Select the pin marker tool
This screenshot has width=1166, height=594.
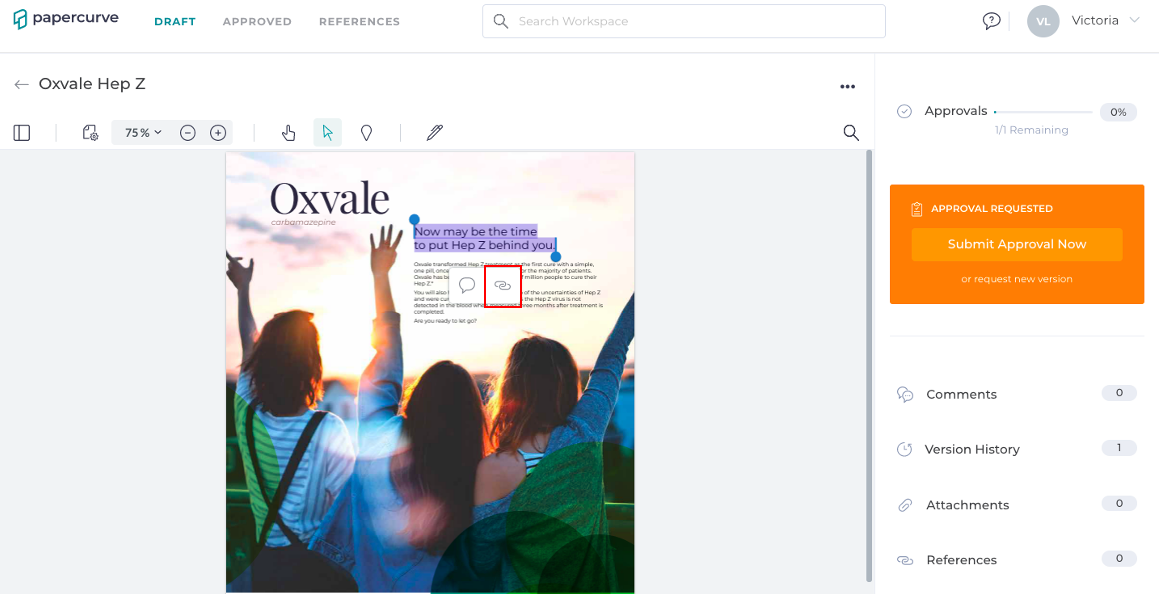click(x=367, y=133)
